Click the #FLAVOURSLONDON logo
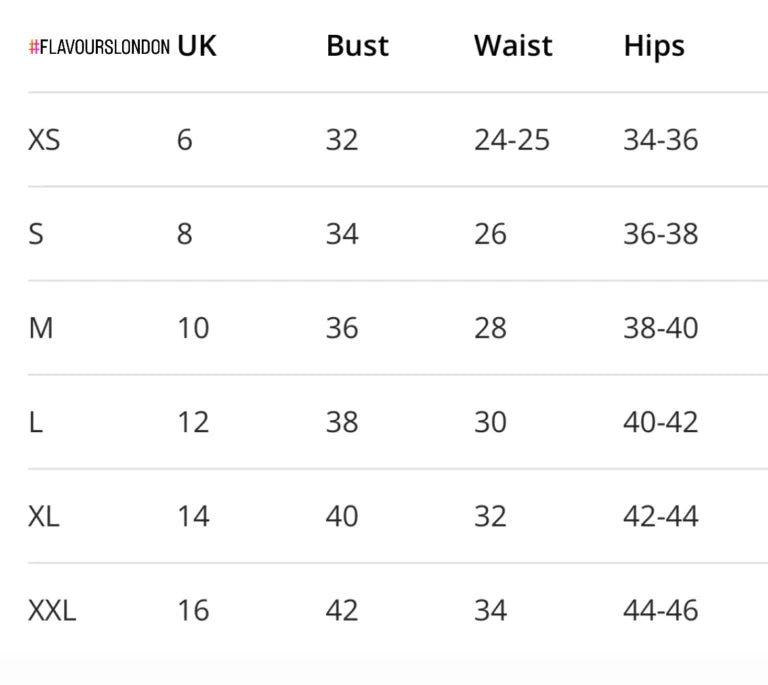Image resolution: width=768 pixels, height=685 pixels. (x=99, y=47)
